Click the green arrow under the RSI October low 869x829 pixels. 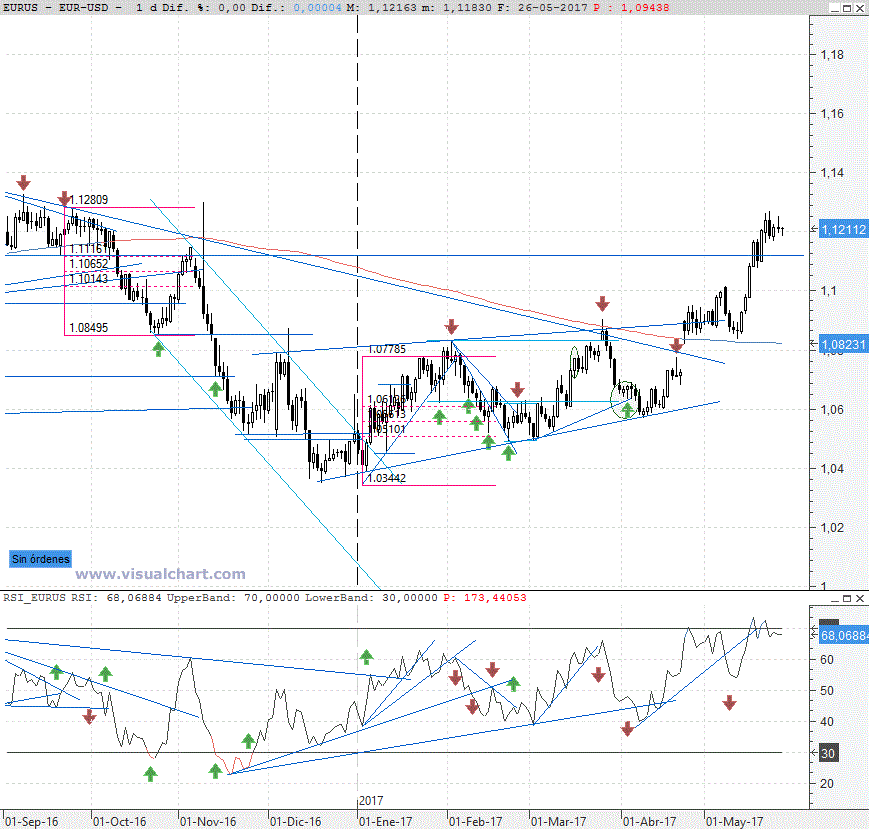click(150, 773)
